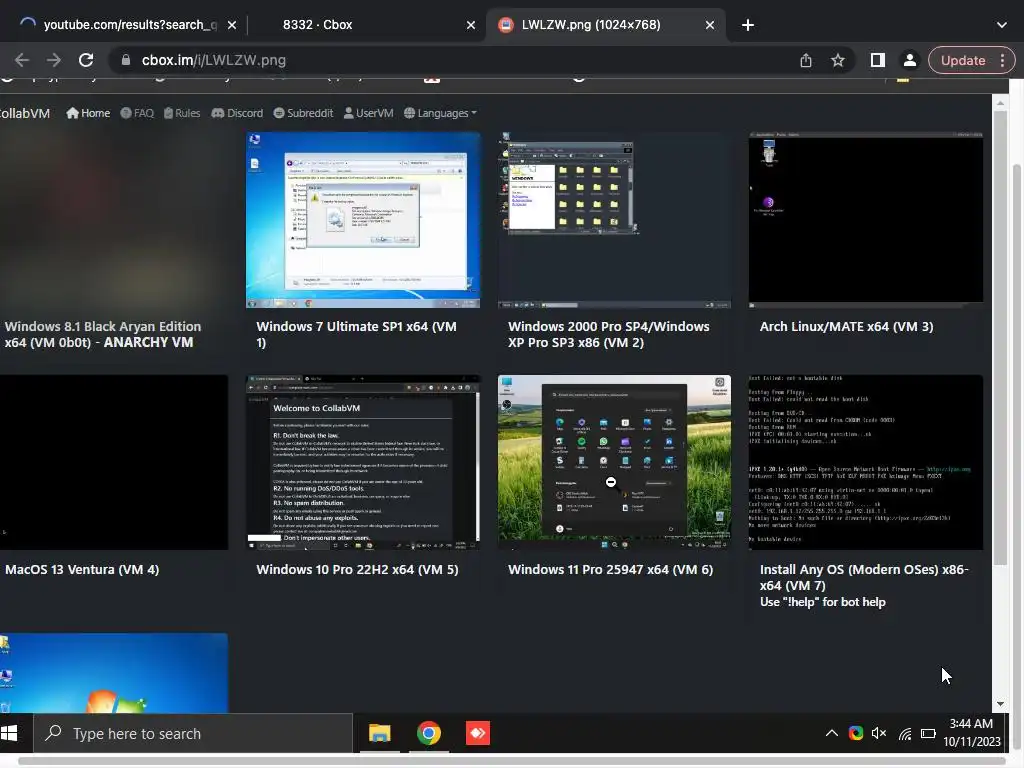
Task: Click the Chrome taskbar icon
Action: [429, 733]
